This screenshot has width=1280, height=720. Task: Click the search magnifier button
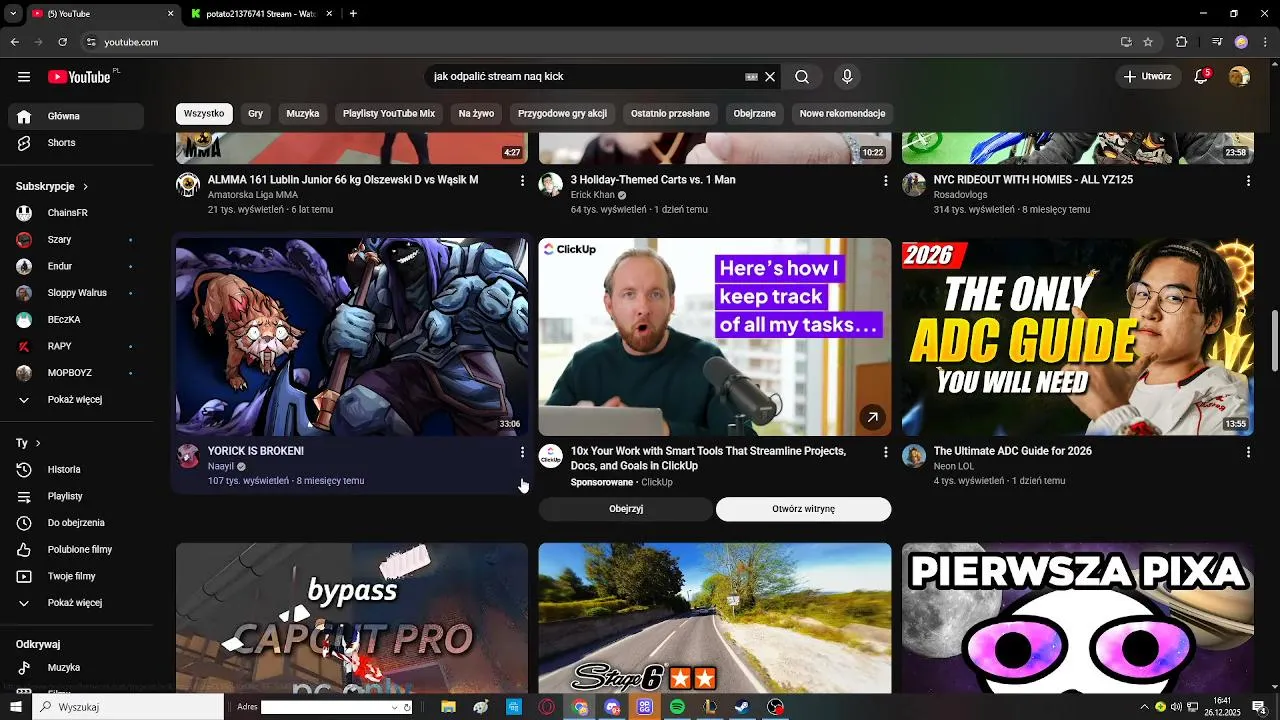(x=802, y=77)
